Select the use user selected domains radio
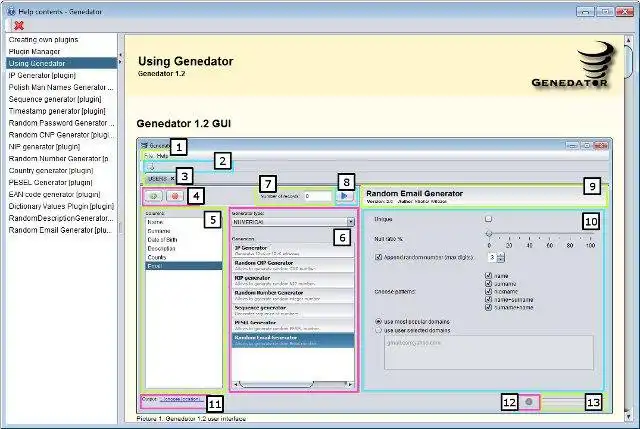The height and width of the screenshot is (429, 640). [378, 330]
